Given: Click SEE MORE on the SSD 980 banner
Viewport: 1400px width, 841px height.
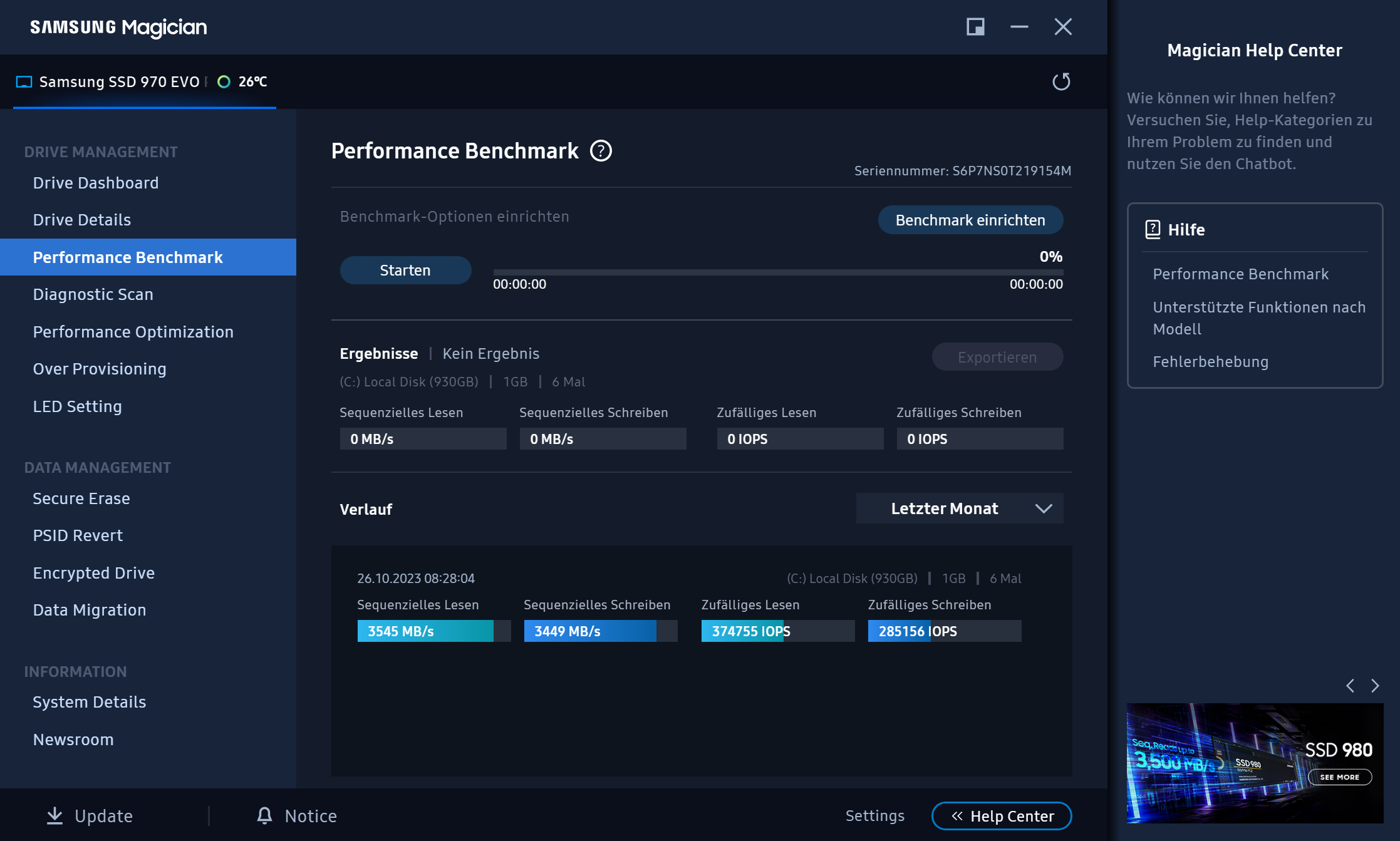Looking at the screenshot, I should [1340, 777].
